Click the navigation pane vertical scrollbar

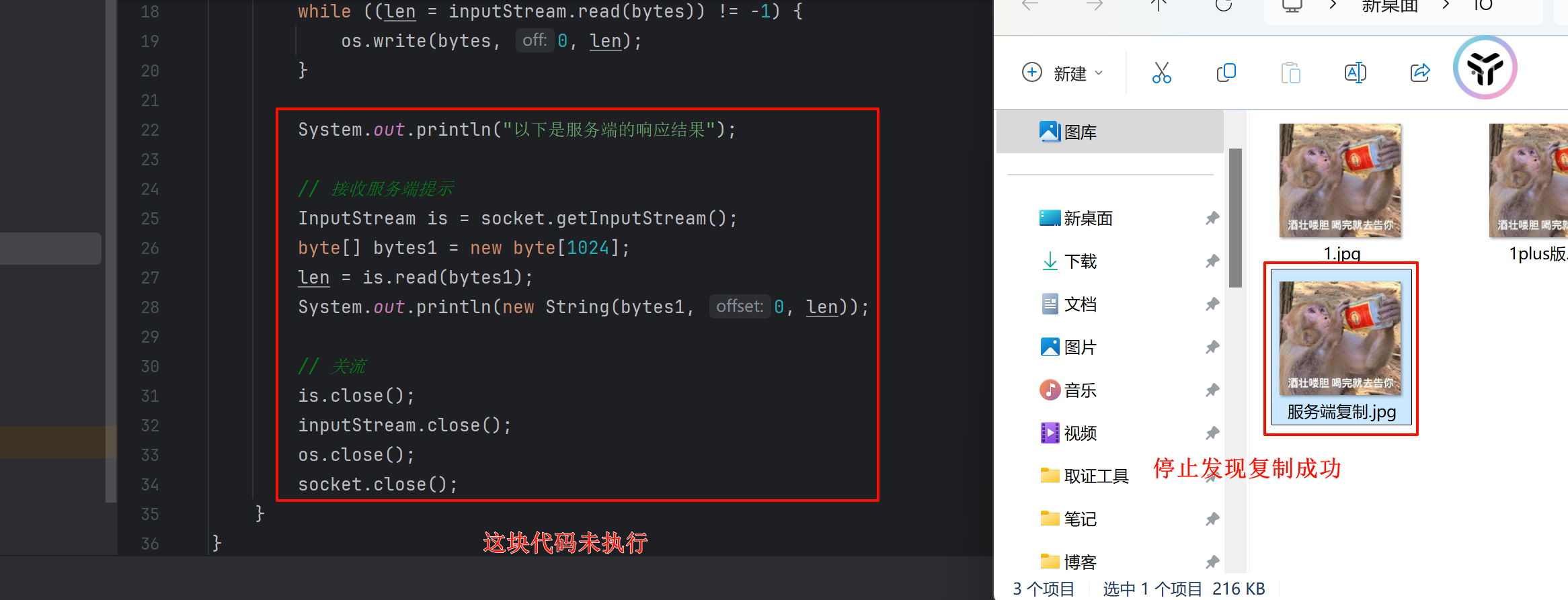coord(1235,218)
